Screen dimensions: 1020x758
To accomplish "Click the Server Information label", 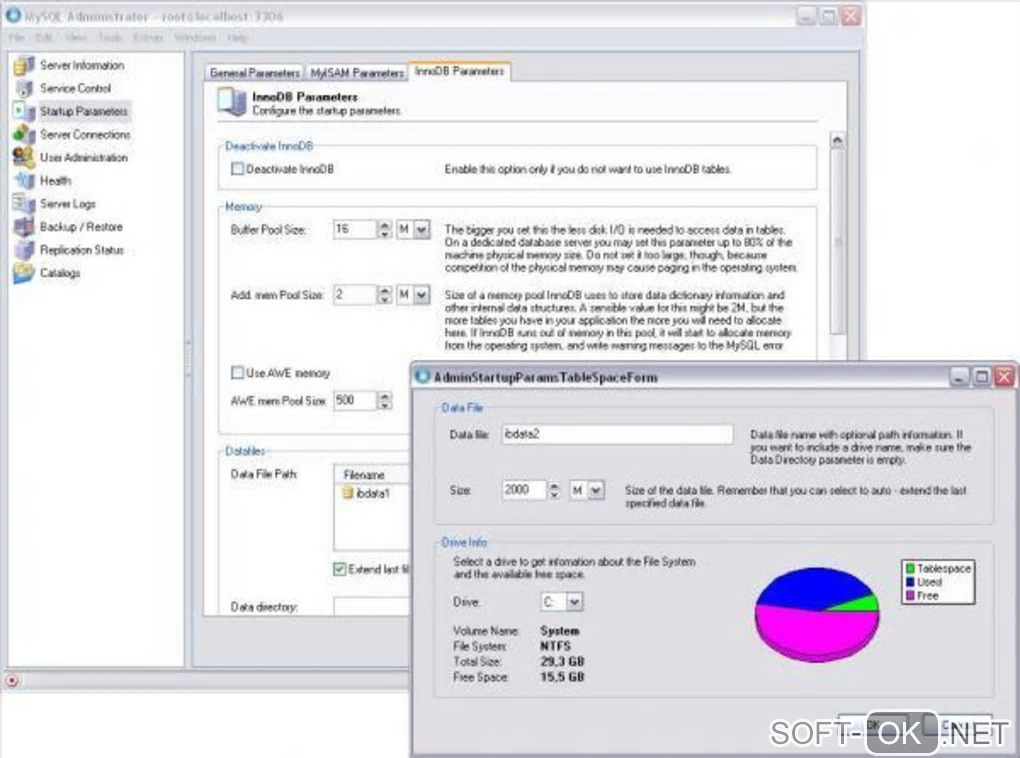I will (x=82, y=65).
